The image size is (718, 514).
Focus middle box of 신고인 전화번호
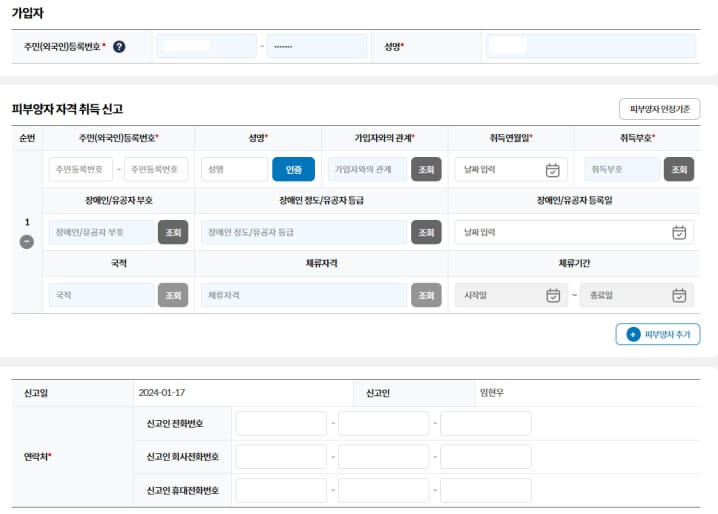384,423
